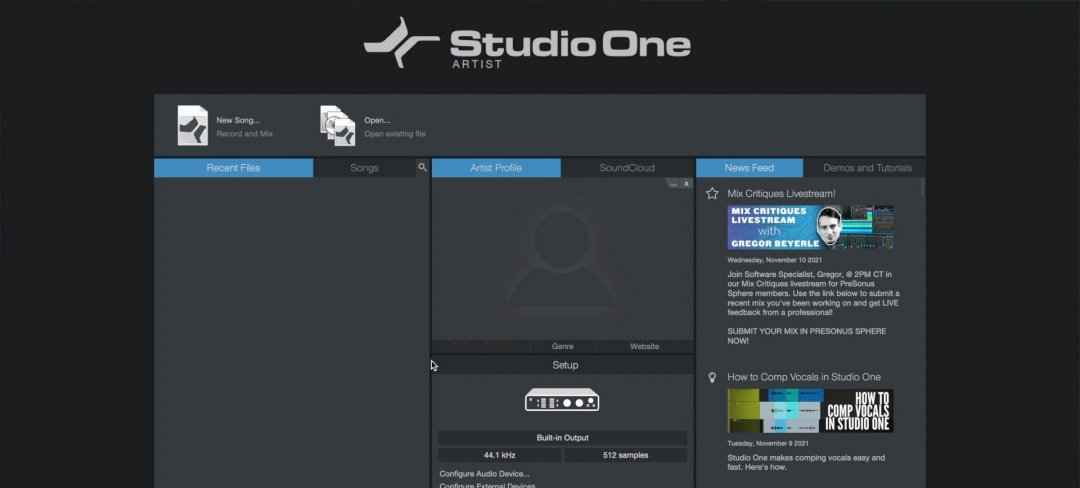Select the Artist Profile tab
The width and height of the screenshot is (1080, 488).
click(x=496, y=168)
